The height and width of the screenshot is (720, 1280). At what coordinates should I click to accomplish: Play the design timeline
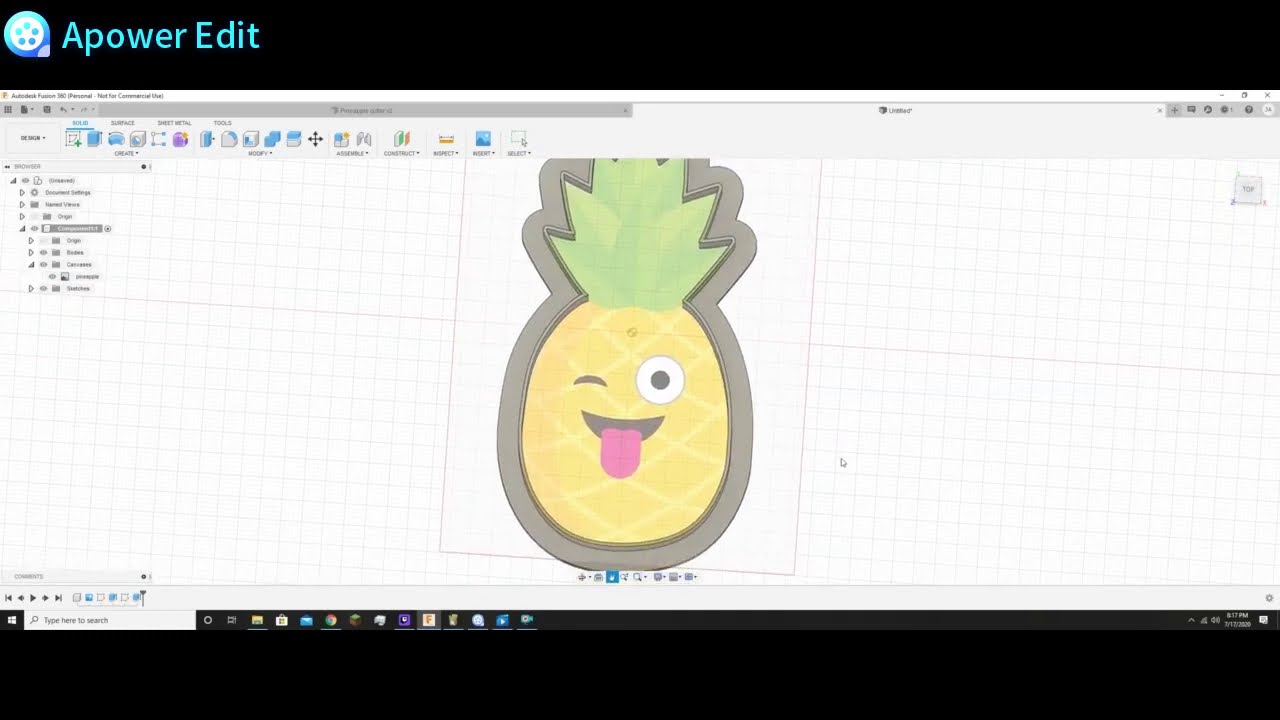(33, 598)
